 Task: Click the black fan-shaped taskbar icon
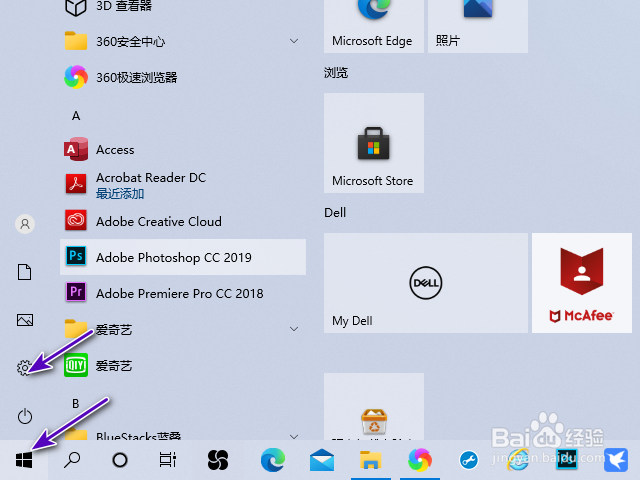[x=218, y=460]
